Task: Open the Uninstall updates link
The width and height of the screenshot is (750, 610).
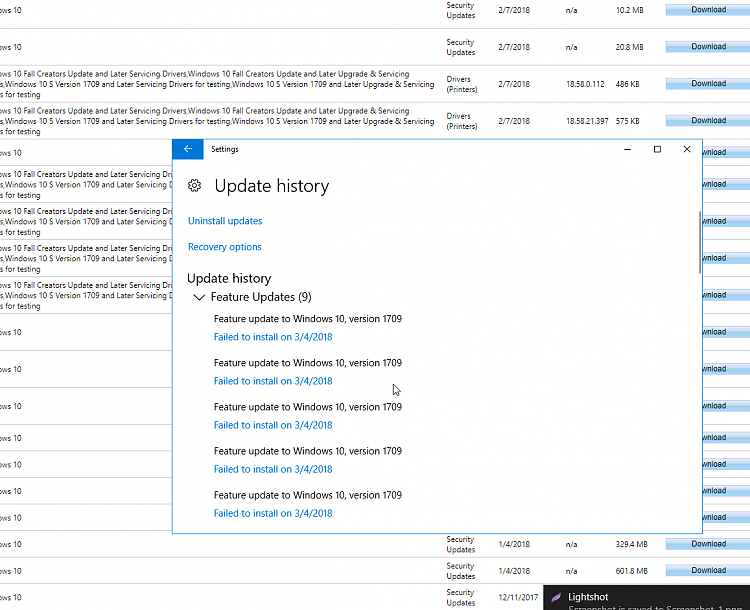Action: (x=225, y=221)
